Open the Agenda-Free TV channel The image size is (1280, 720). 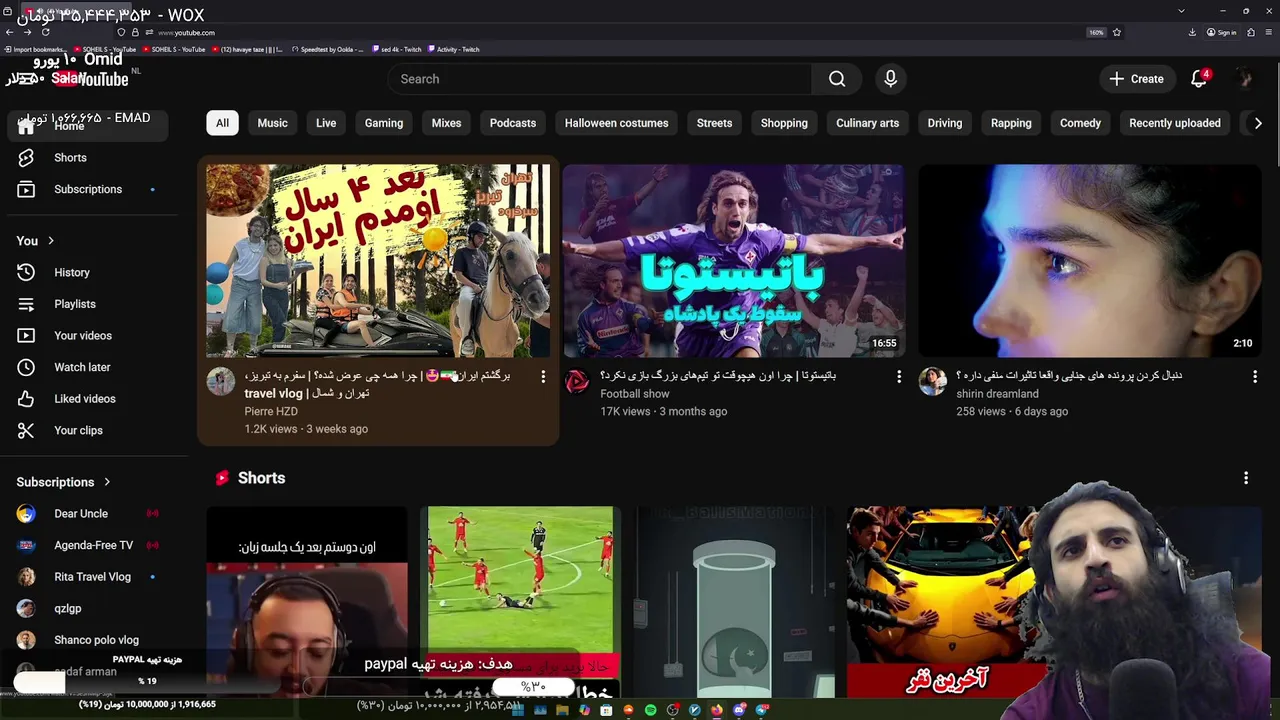[88, 545]
